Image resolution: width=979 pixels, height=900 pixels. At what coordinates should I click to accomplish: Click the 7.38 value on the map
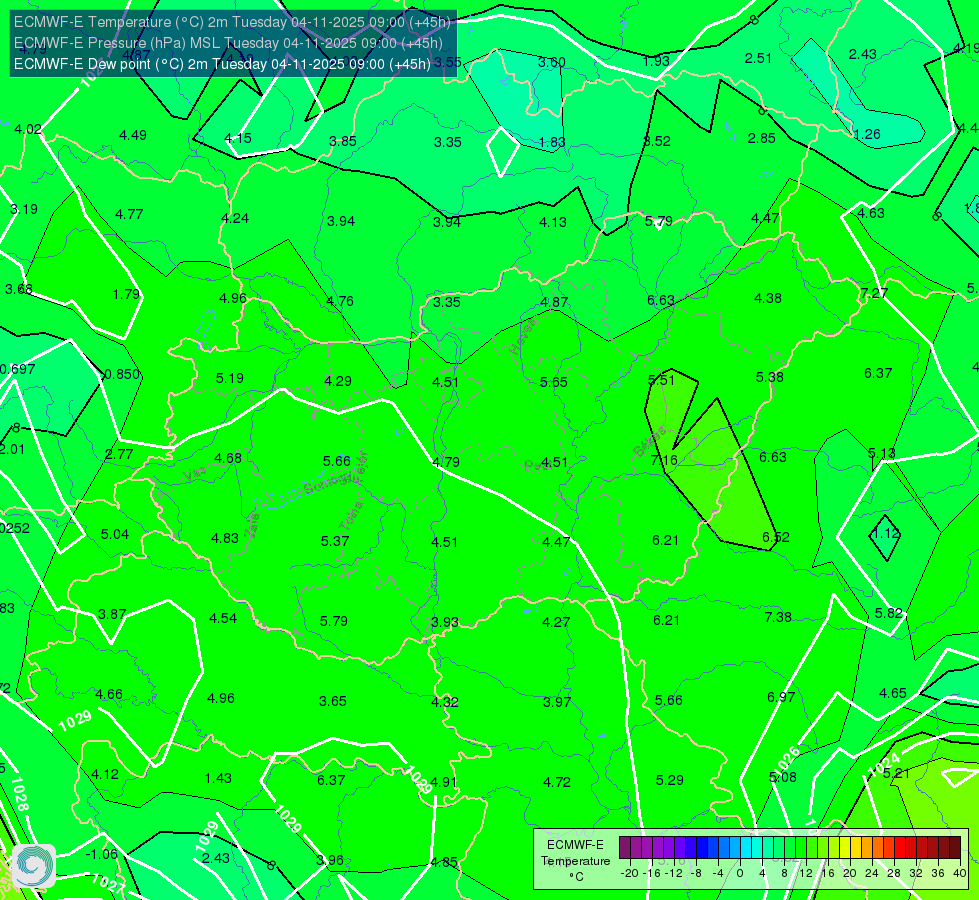pyautogui.click(x=778, y=617)
